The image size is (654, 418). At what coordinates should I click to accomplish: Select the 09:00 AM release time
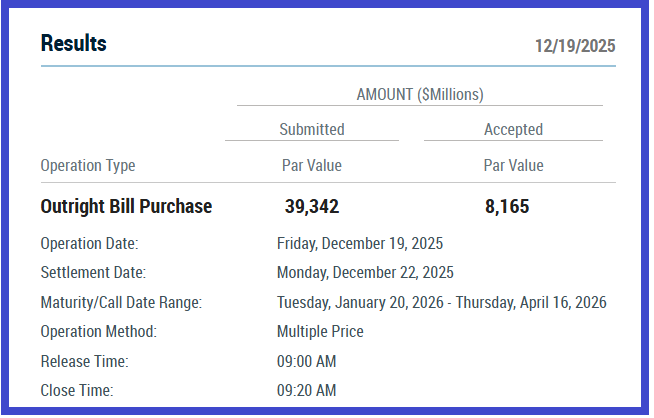tap(306, 361)
